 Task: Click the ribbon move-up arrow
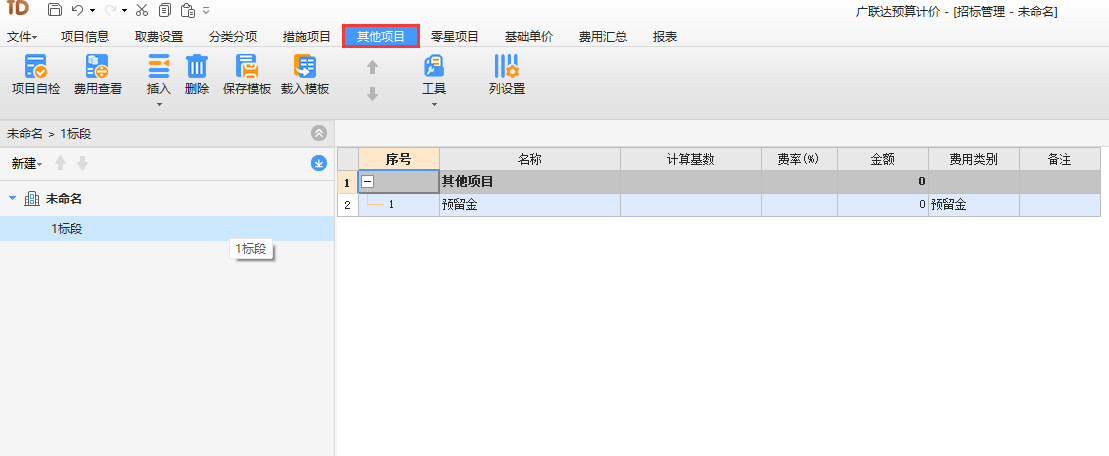coord(372,67)
